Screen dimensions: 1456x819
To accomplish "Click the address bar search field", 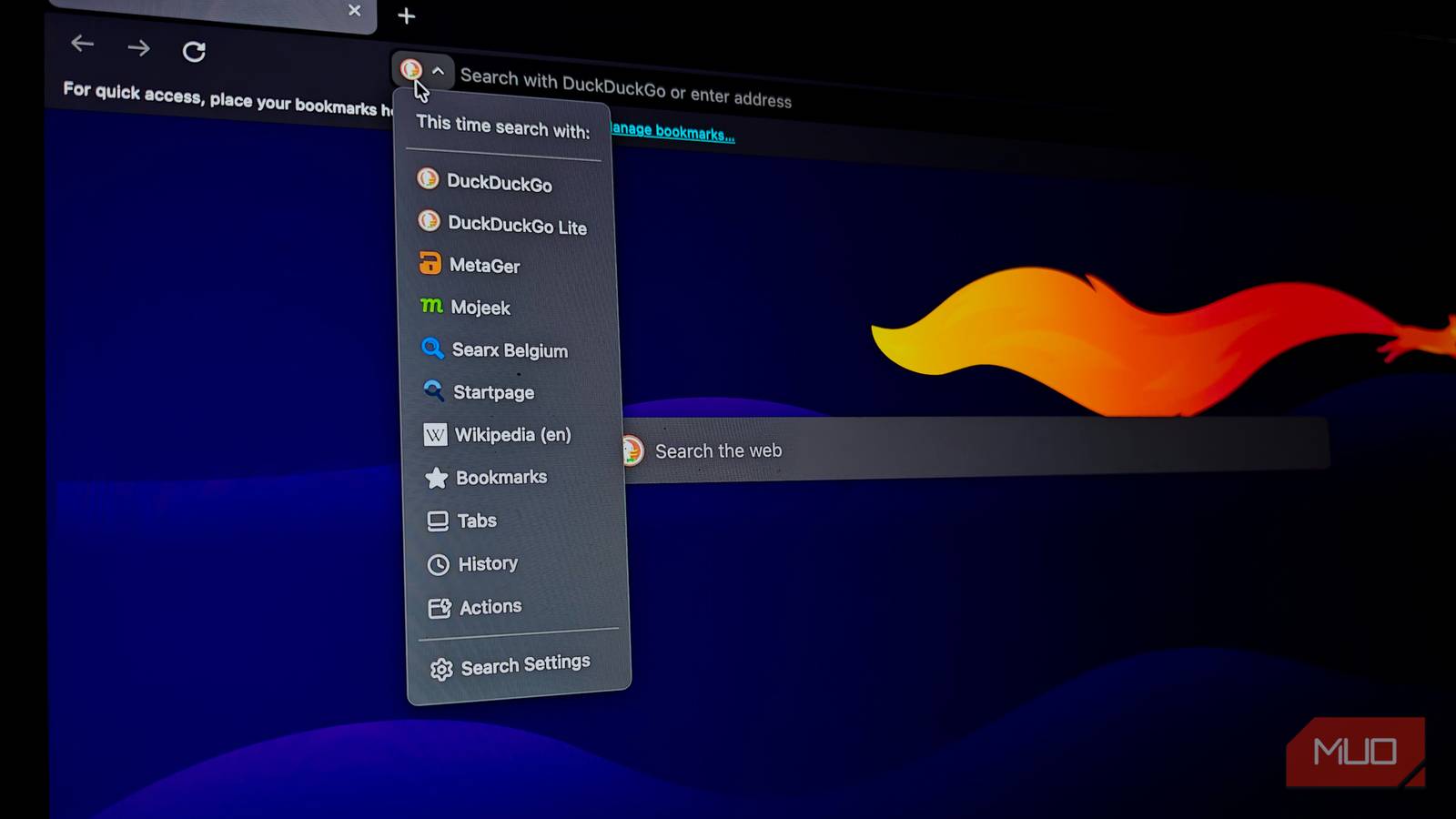I will (626, 88).
